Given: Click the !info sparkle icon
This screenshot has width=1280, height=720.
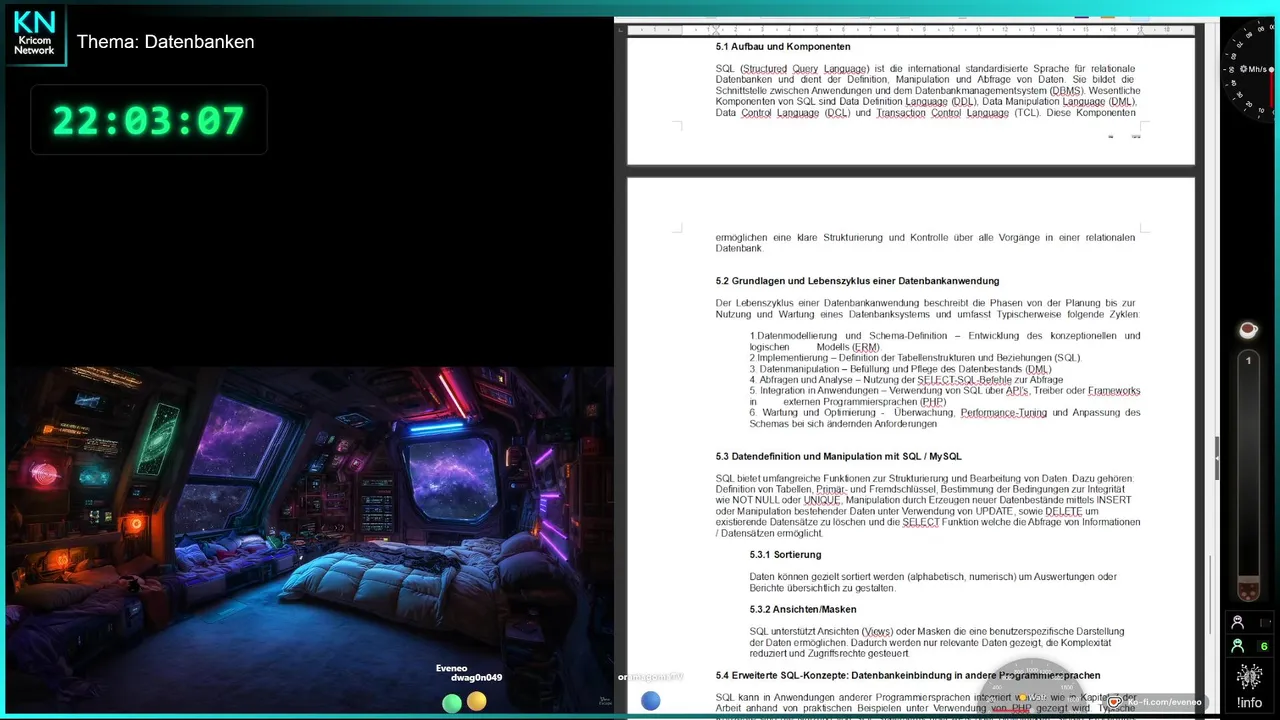Looking at the screenshot, I should [1249, 677].
